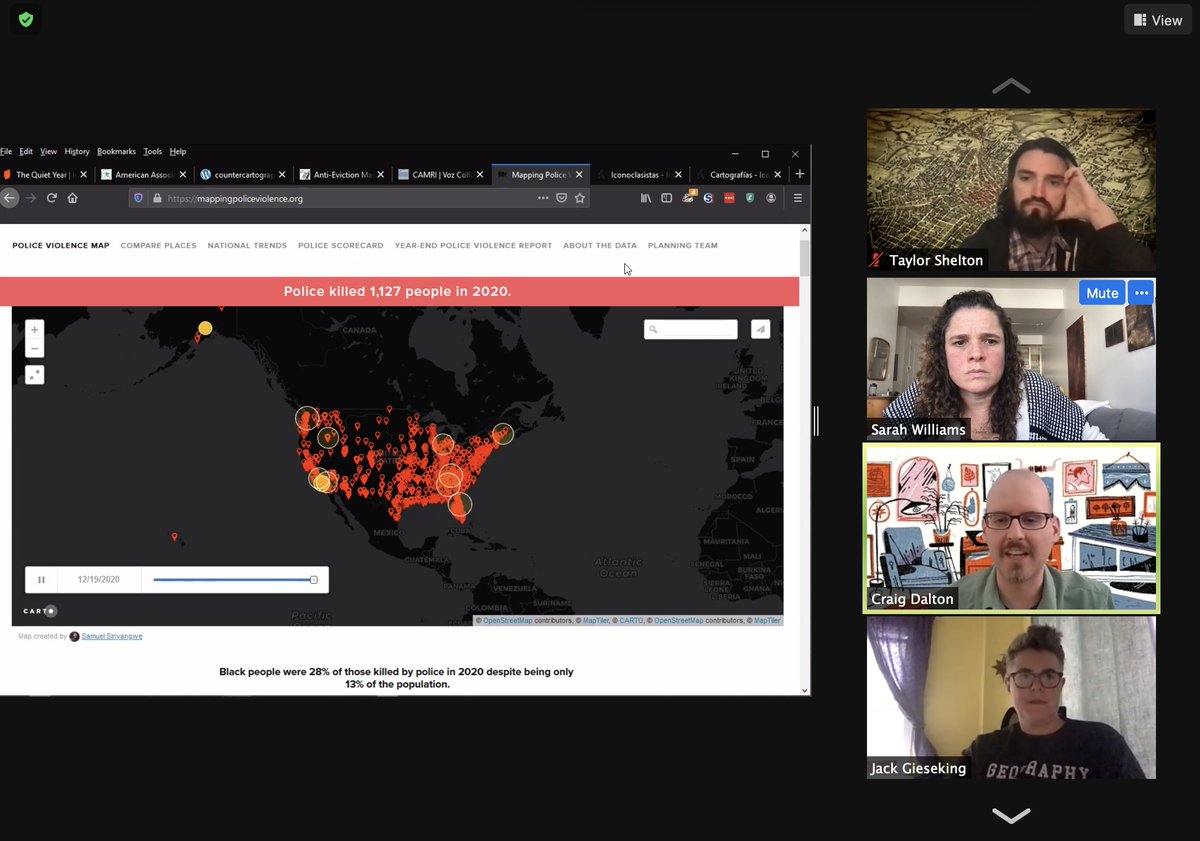Open the Help menu in Firefox
This screenshot has width=1200, height=841.
click(x=178, y=152)
